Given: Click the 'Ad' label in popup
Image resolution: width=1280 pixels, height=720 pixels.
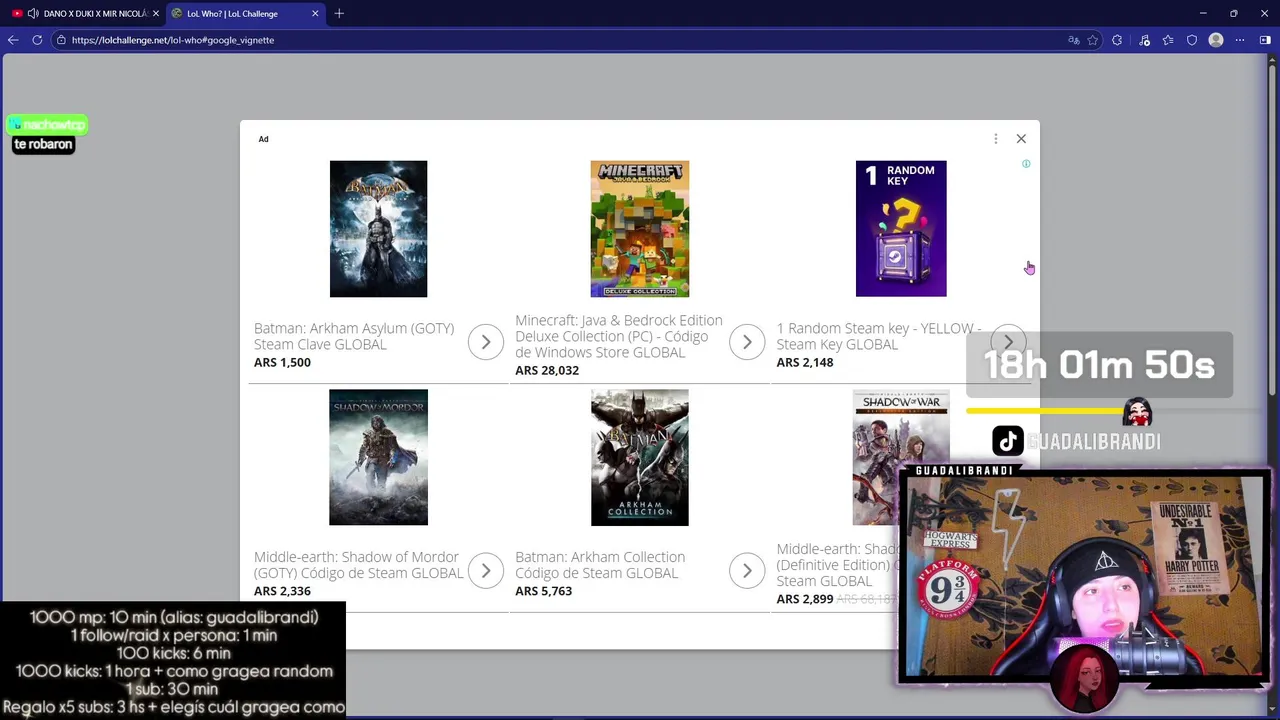Looking at the screenshot, I should coord(264,139).
